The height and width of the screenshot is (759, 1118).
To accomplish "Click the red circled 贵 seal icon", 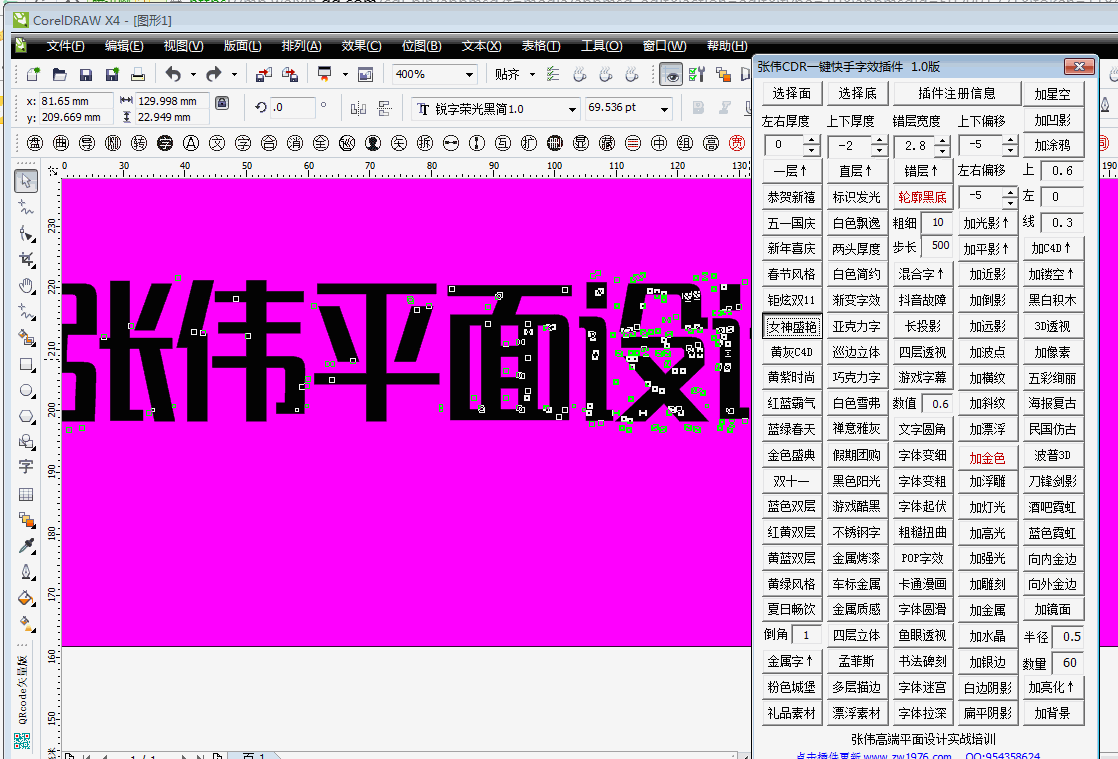I will (x=737, y=143).
